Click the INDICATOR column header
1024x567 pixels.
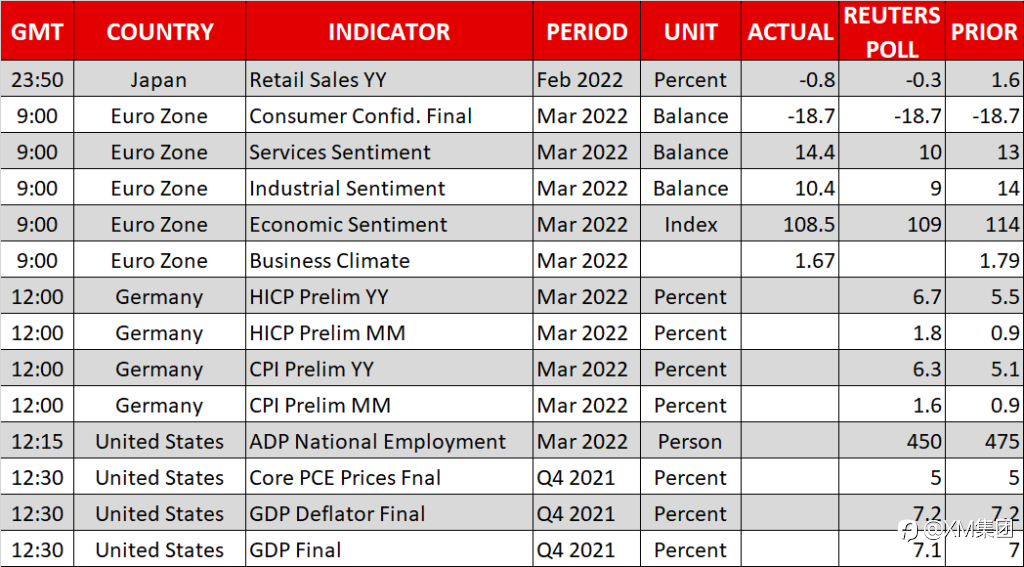(389, 31)
